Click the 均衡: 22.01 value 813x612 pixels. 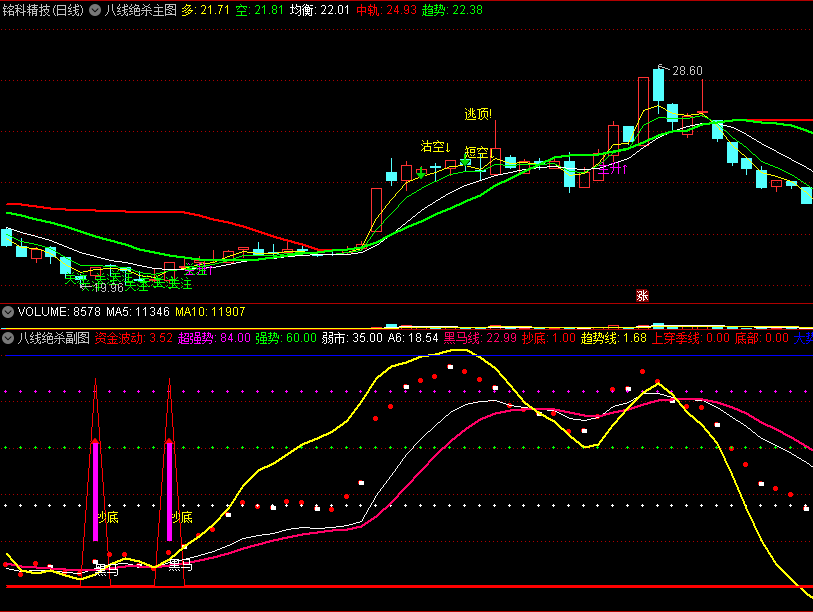tap(320, 10)
